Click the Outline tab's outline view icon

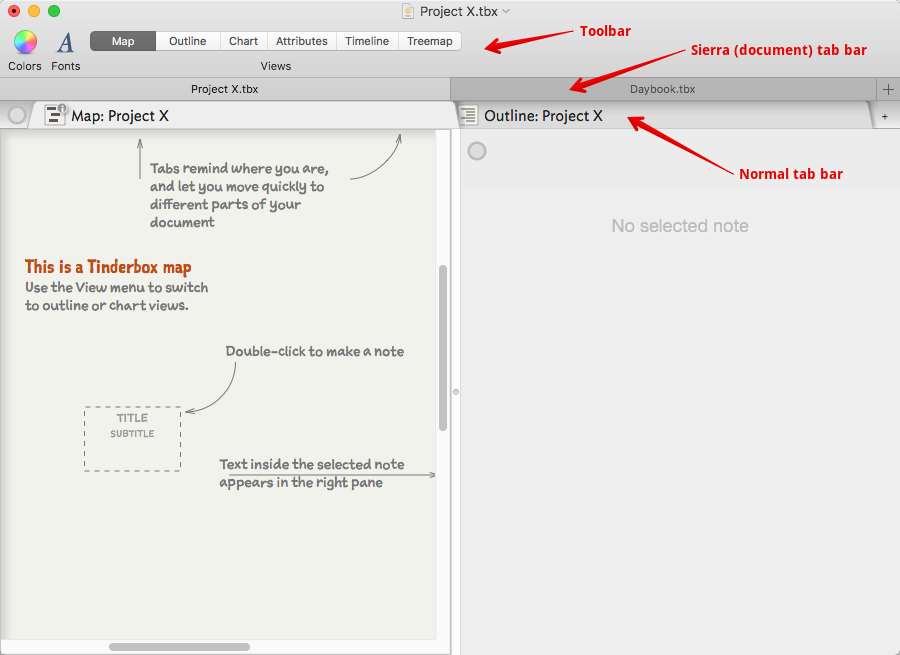[468, 116]
